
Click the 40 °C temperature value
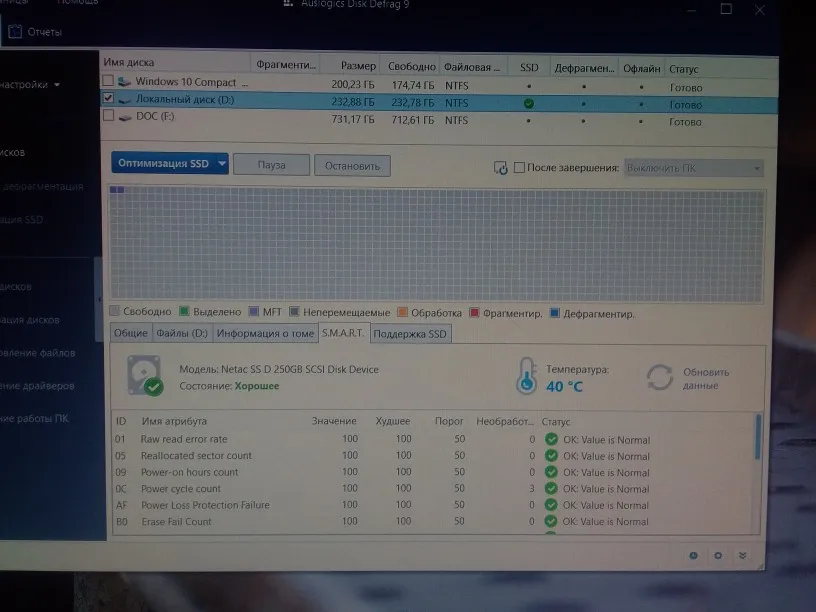tap(564, 386)
